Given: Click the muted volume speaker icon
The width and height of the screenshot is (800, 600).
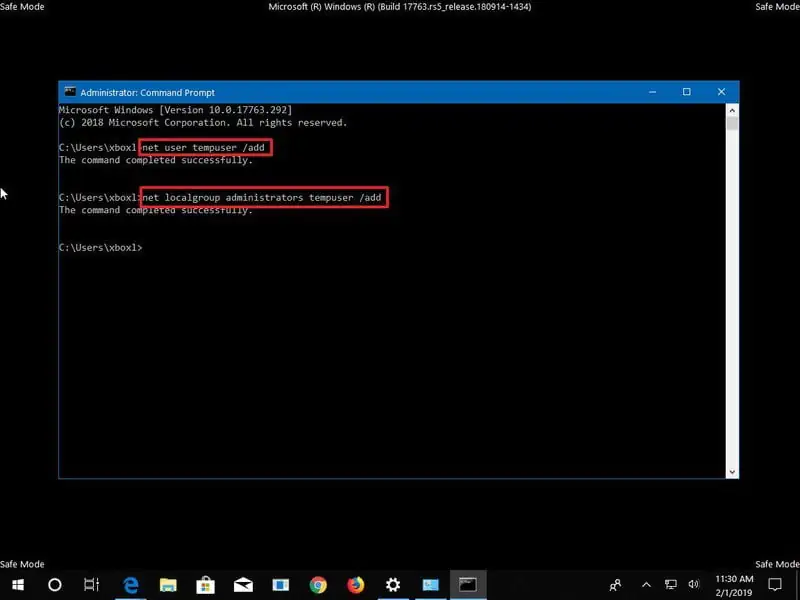Looking at the screenshot, I should [x=694, y=584].
